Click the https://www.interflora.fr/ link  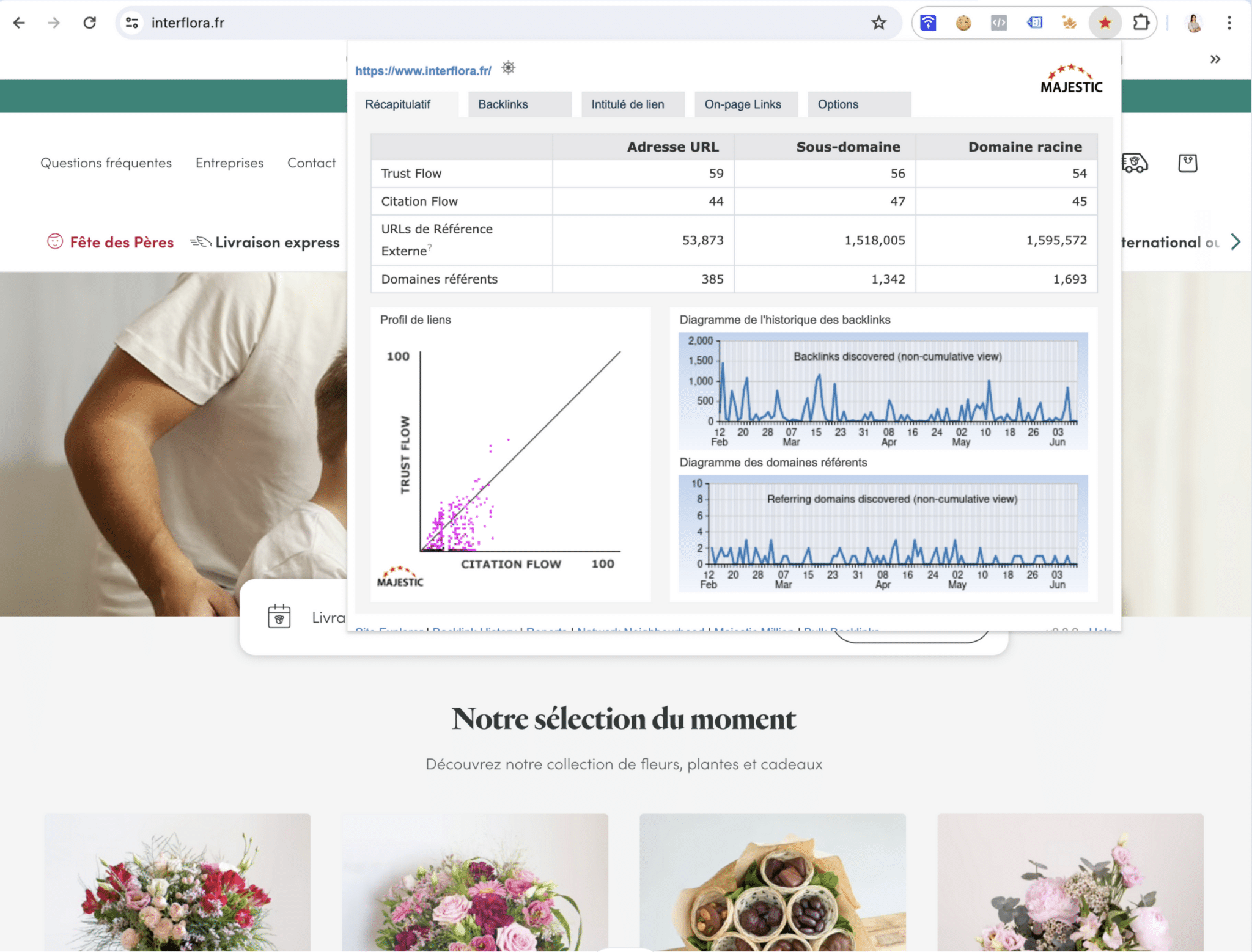(x=423, y=71)
